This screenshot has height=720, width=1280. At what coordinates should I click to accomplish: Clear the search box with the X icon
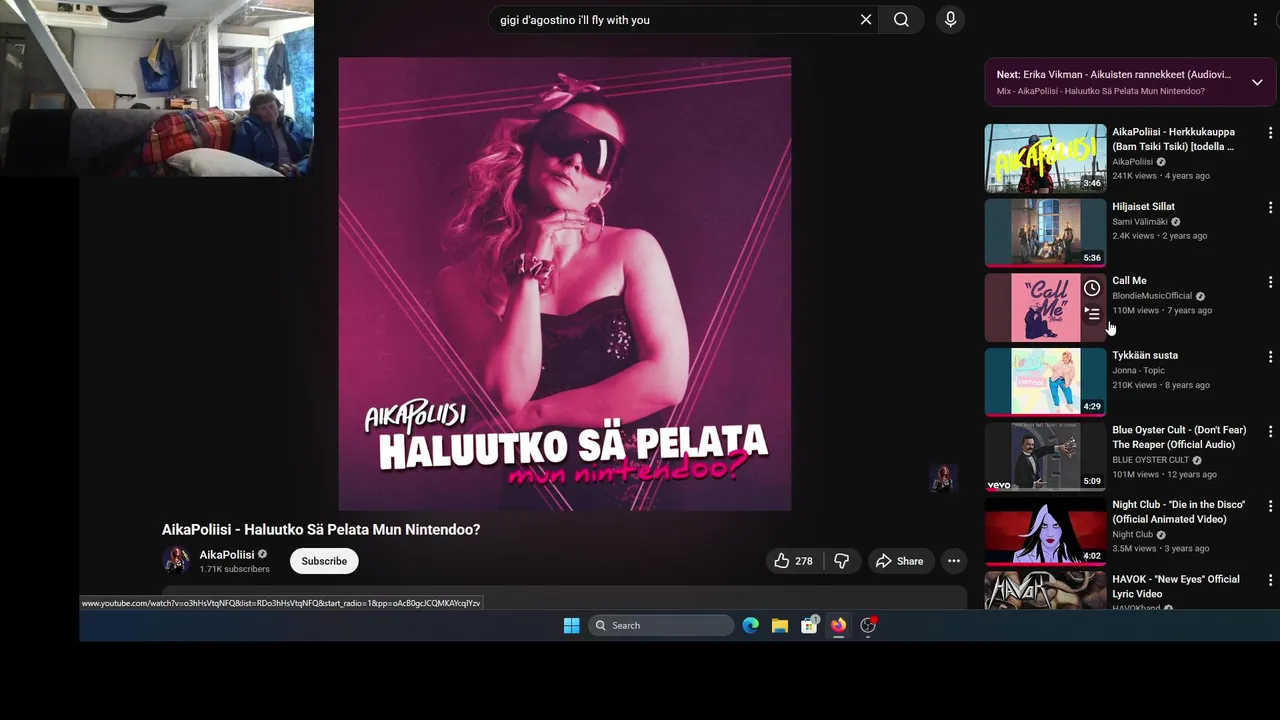tap(866, 20)
